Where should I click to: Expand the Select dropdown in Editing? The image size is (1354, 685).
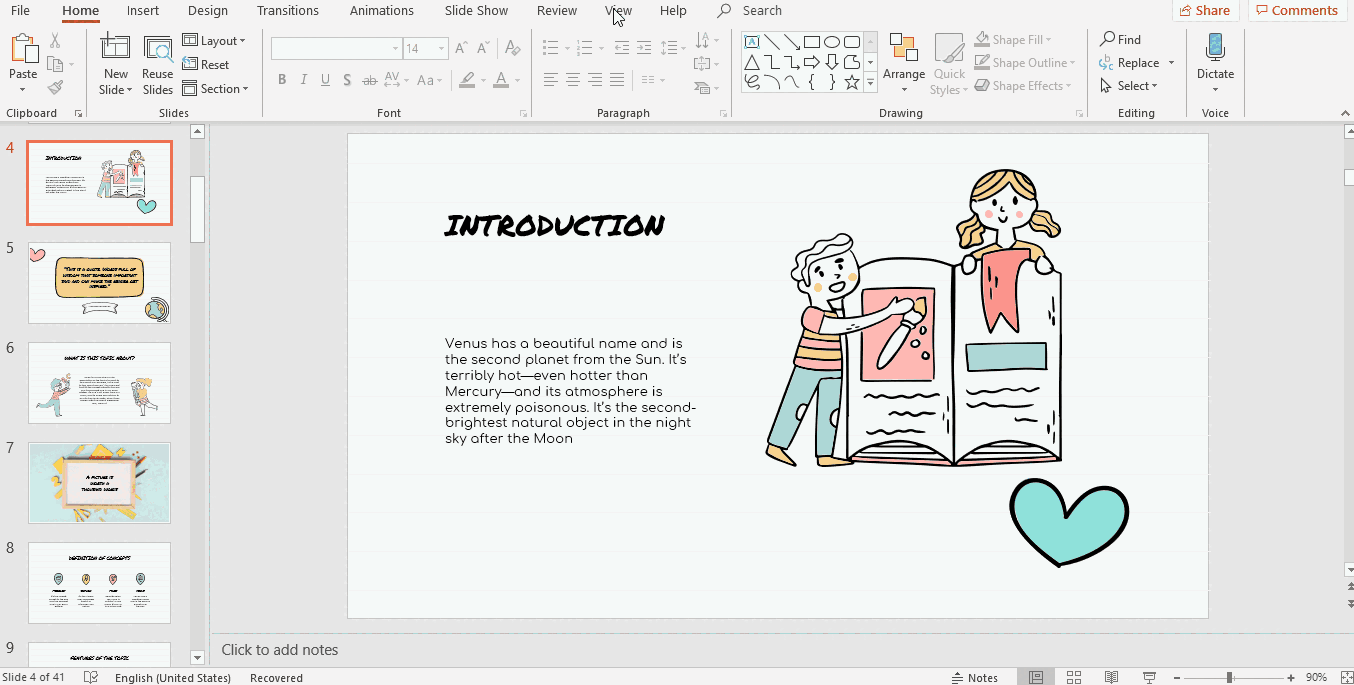[1129, 86]
